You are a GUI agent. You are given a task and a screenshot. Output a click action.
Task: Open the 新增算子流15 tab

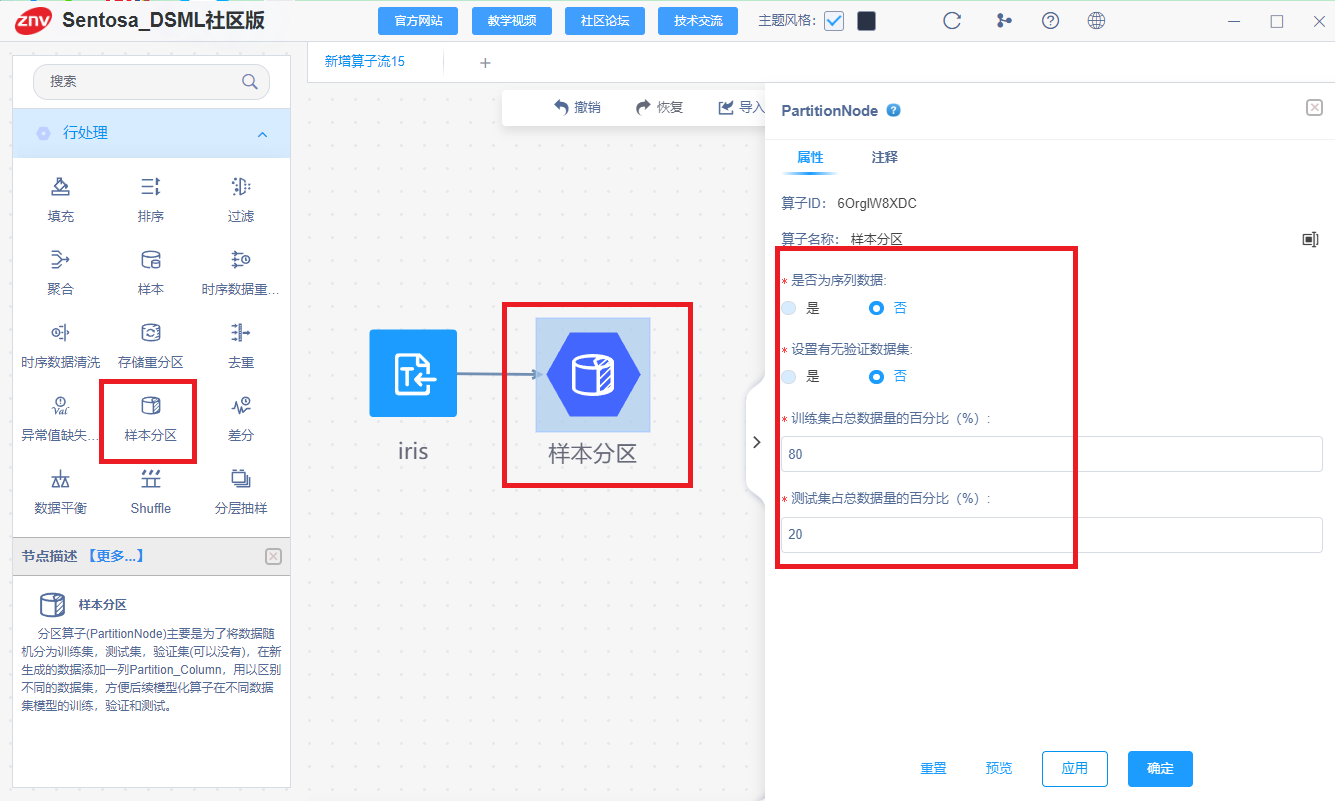pos(365,62)
